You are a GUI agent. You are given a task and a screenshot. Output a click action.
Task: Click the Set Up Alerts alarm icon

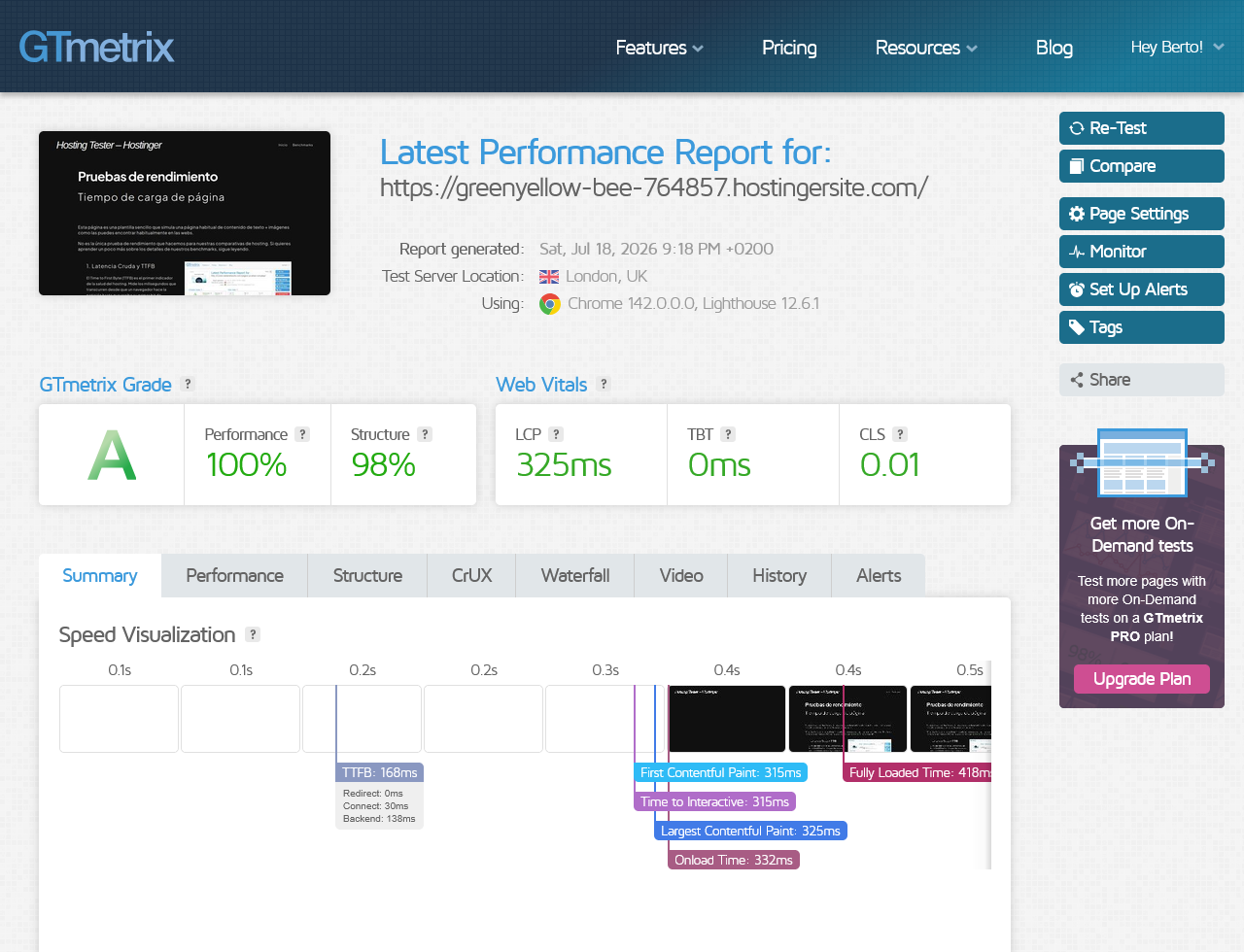pos(1077,289)
